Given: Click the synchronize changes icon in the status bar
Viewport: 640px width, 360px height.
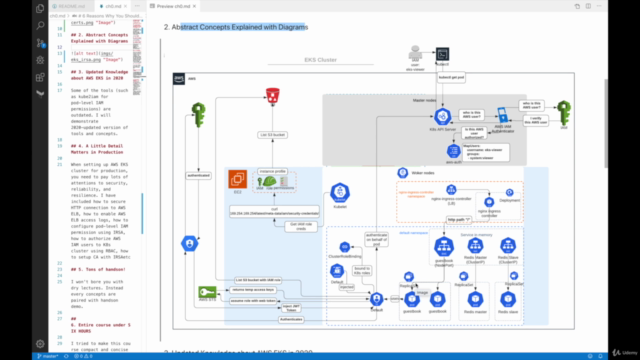Looking at the screenshot, I should tap(66, 356).
